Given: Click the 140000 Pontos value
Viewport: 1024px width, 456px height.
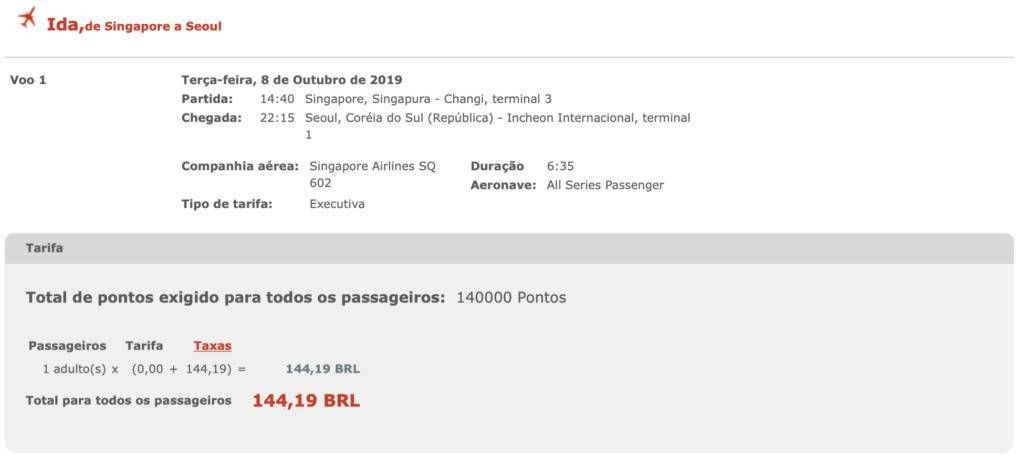Looking at the screenshot, I should (x=511, y=298).
